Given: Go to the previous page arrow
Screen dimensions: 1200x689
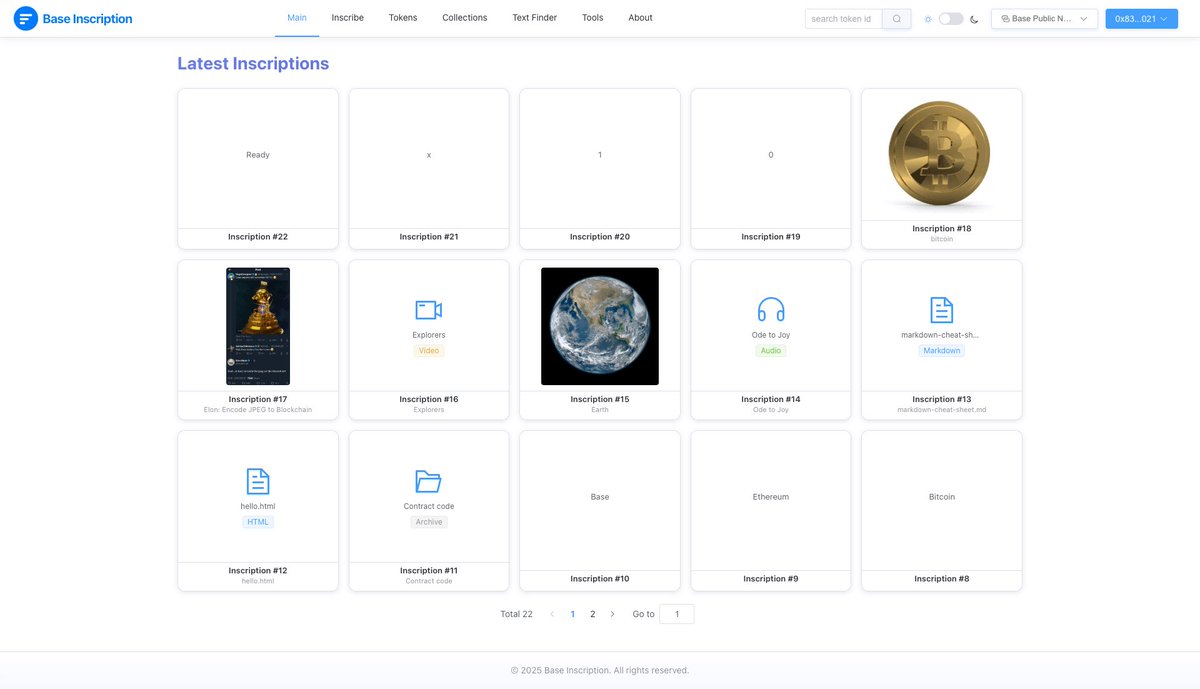Looking at the screenshot, I should pos(552,614).
